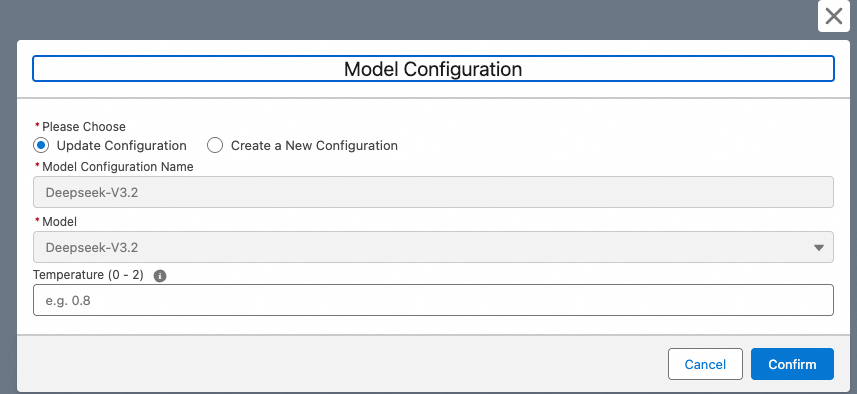Click the Temperature (0 - 2) label

[89, 275]
